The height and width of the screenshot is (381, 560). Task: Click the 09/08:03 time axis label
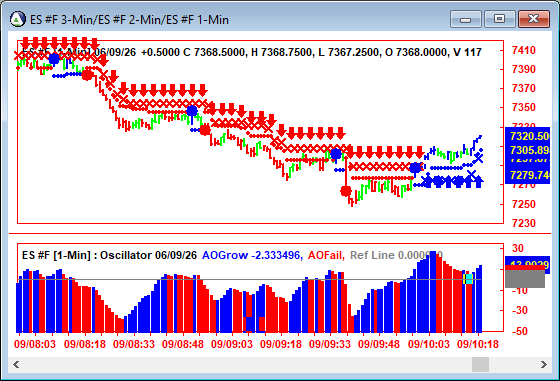pos(35,344)
